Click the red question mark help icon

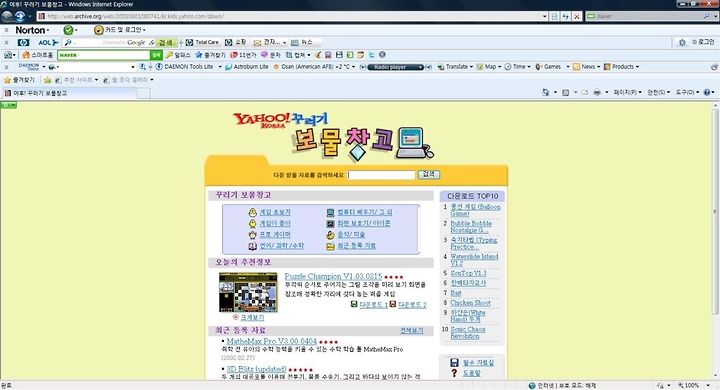coord(454,373)
